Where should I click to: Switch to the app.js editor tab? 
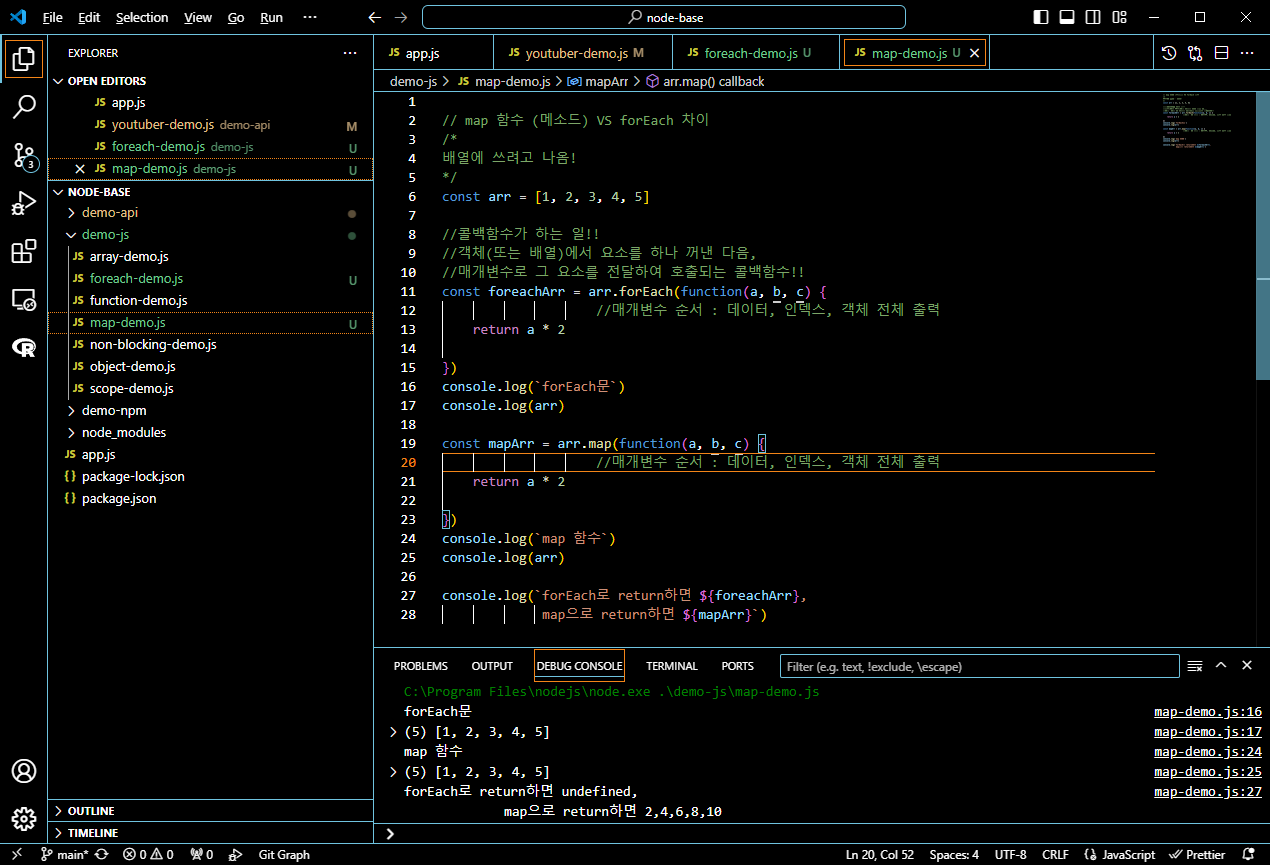coord(434,53)
